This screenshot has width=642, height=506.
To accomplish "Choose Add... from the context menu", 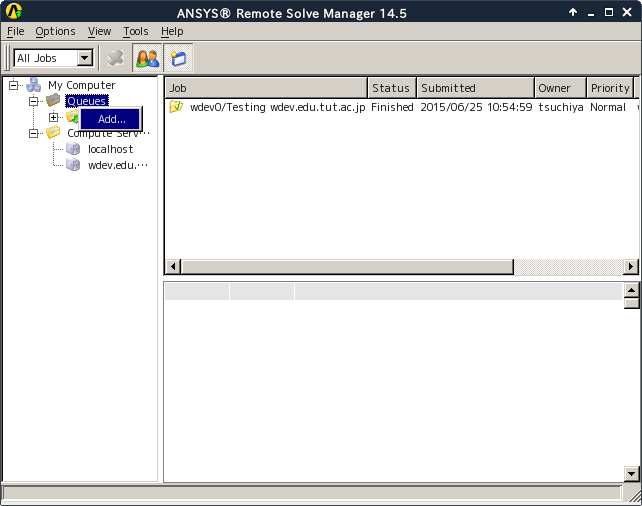I will click(111, 119).
